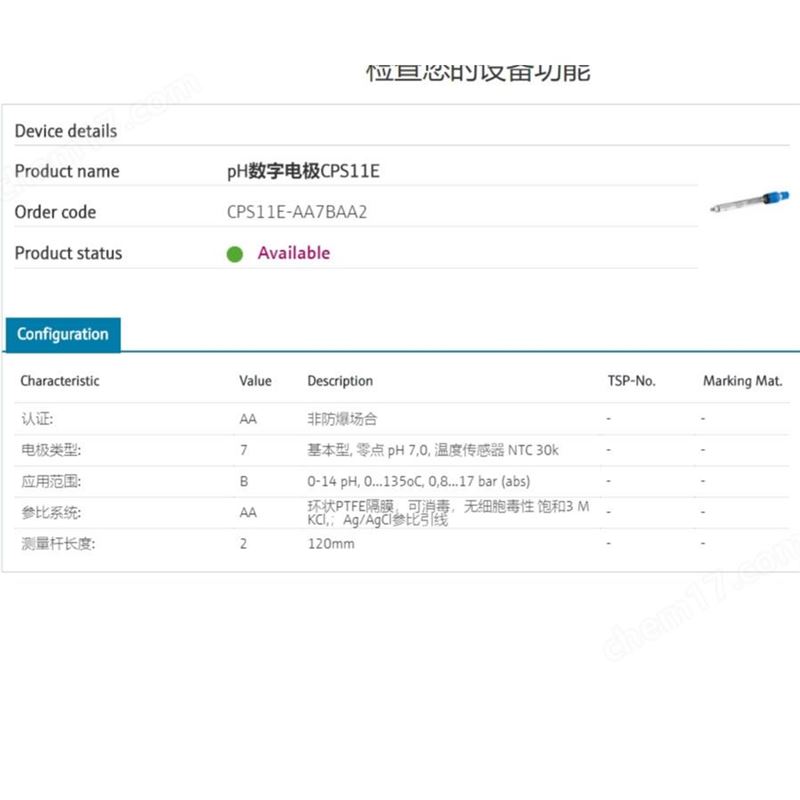This screenshot has width=800, height=800.
Task: Click the Product name label
Action: [67, 171]
